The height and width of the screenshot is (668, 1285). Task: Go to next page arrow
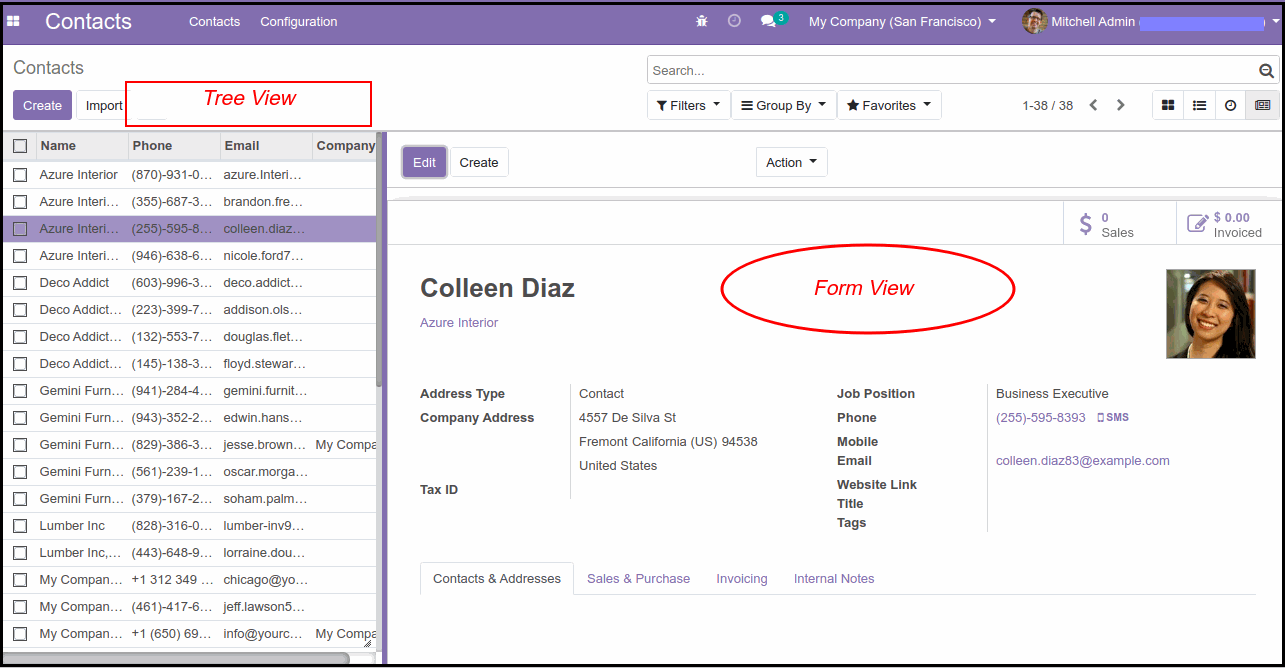pos(1121,105)
